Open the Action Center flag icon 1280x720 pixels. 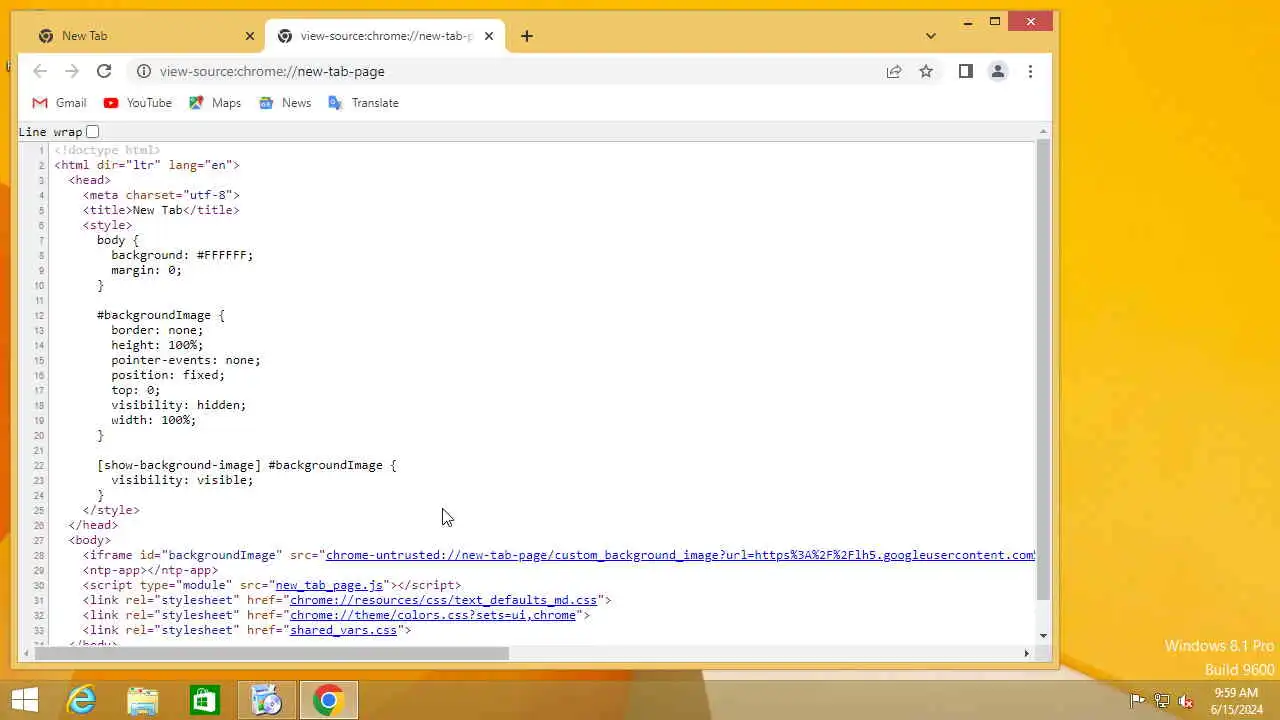coord(1137,701)
